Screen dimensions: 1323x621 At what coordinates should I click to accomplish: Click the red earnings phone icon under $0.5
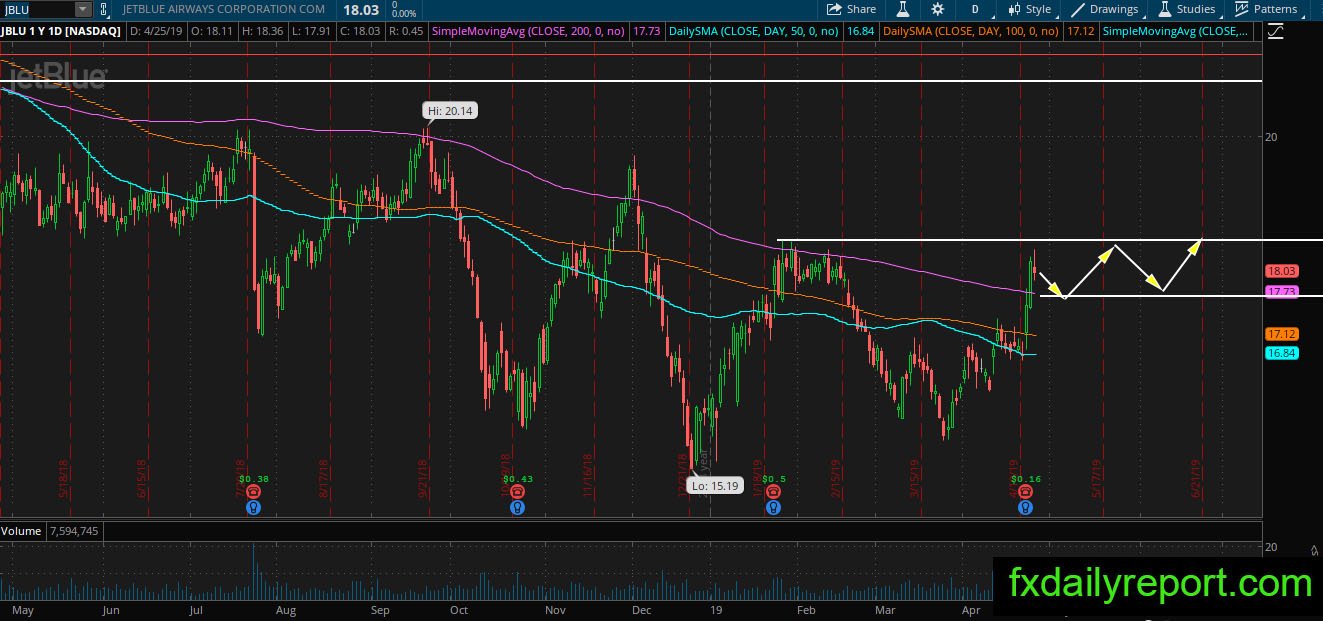[x=773, y=492]
